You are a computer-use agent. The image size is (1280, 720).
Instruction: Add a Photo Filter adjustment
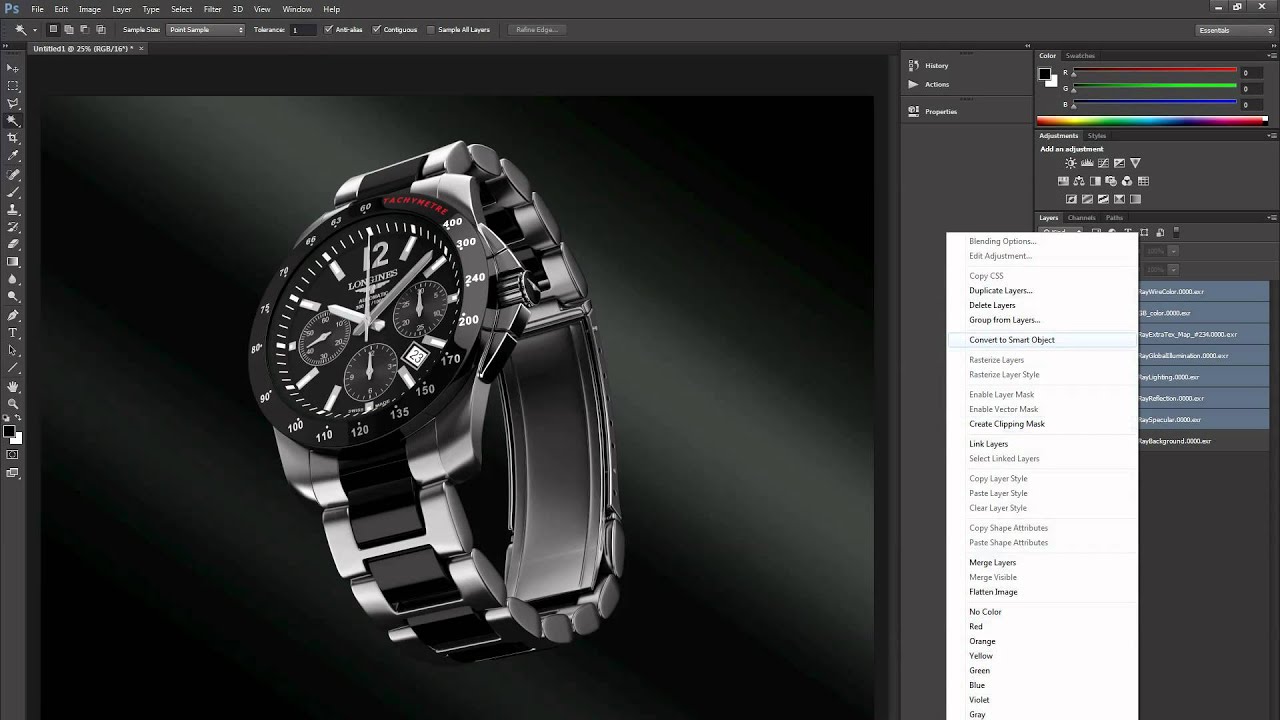click(x=1111, y=181)
